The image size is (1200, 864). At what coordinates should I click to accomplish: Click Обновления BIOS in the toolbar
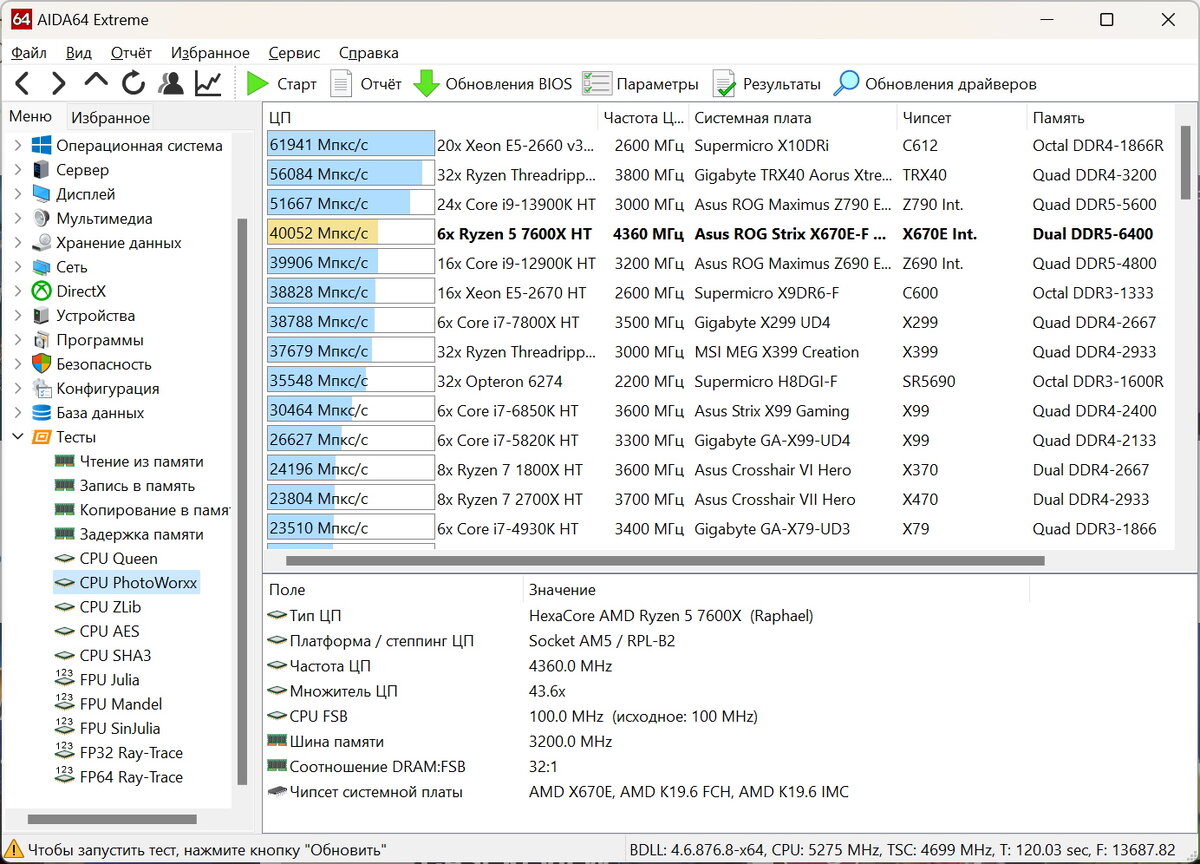[x=493, y=84]
